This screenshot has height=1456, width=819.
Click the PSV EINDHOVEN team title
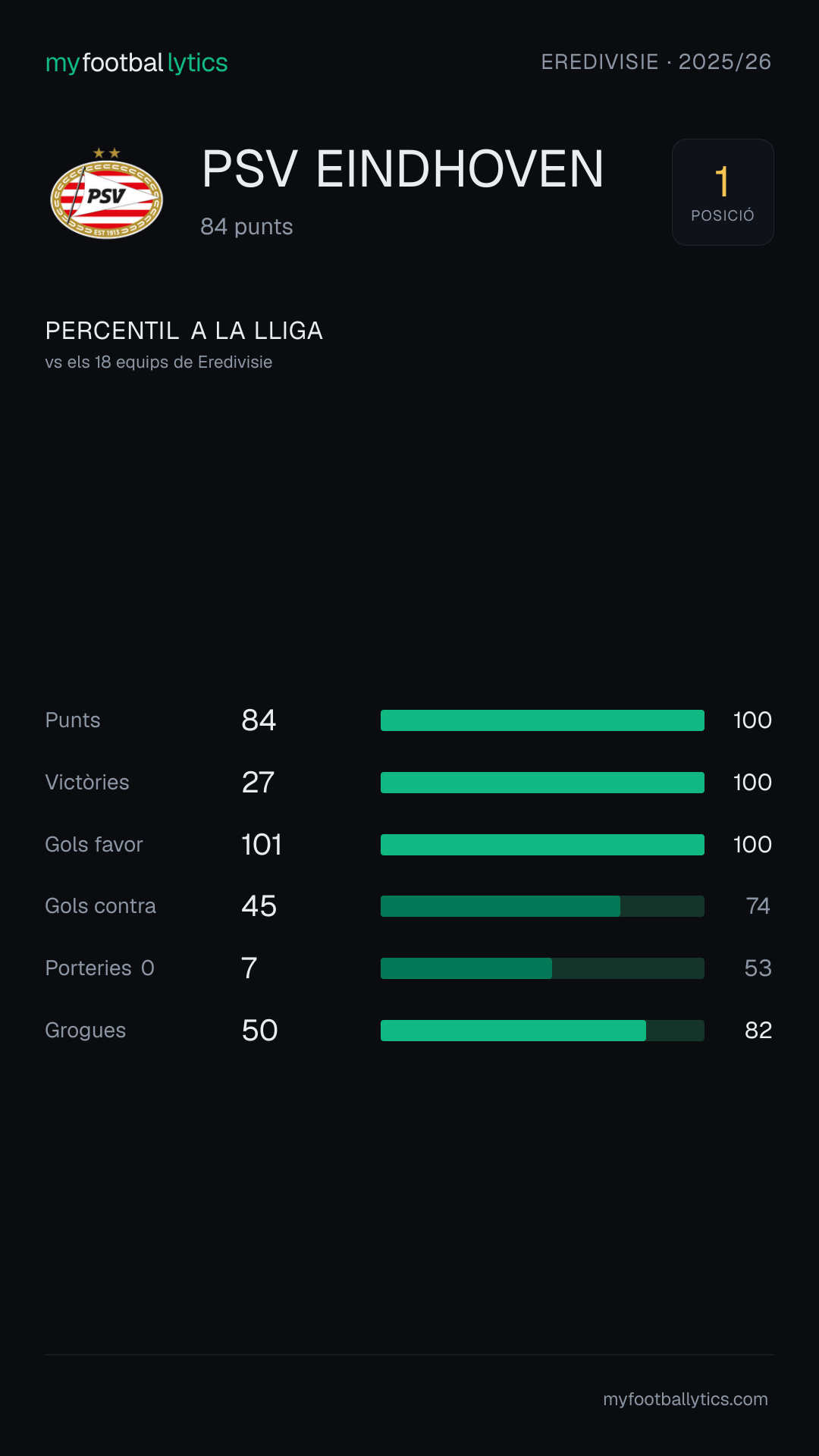(x=403, y=169)
